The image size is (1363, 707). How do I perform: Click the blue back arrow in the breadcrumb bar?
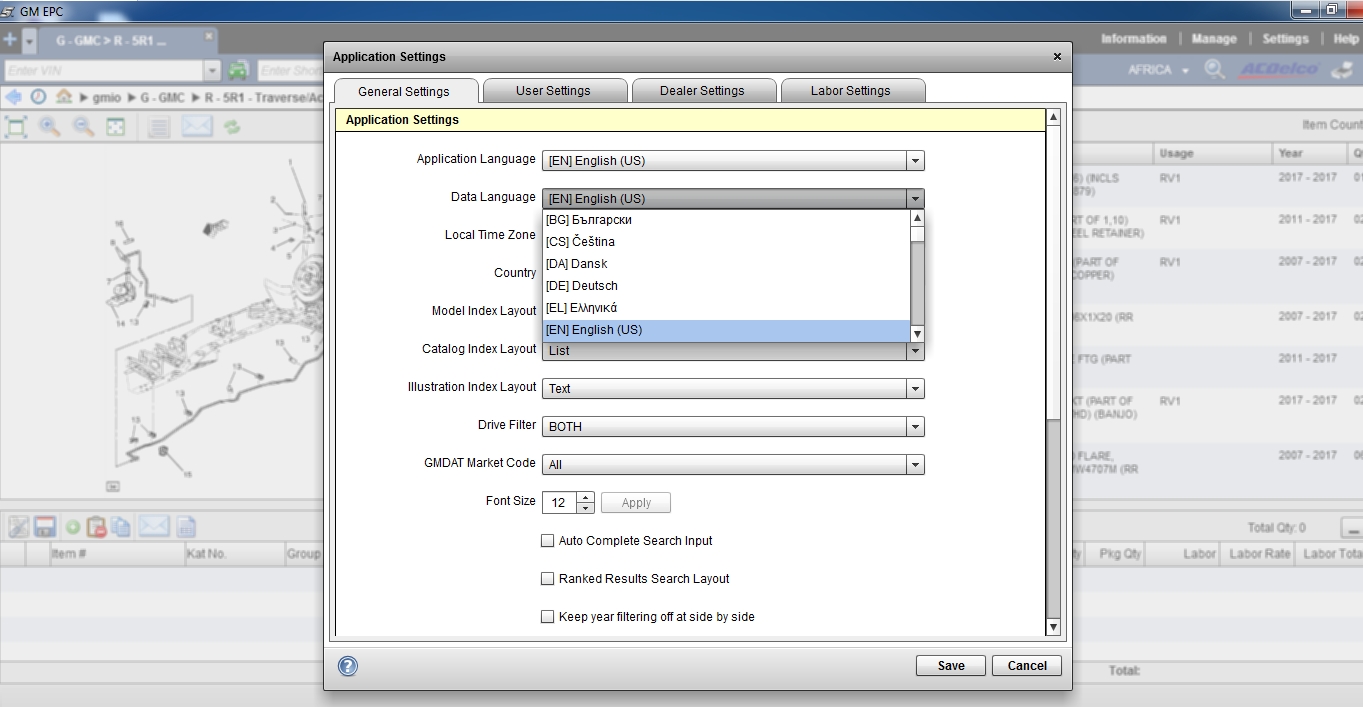(13, 97)
